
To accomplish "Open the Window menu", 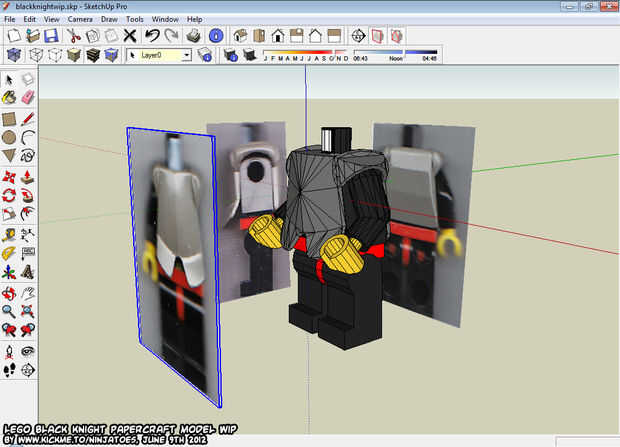I will 165,19.
